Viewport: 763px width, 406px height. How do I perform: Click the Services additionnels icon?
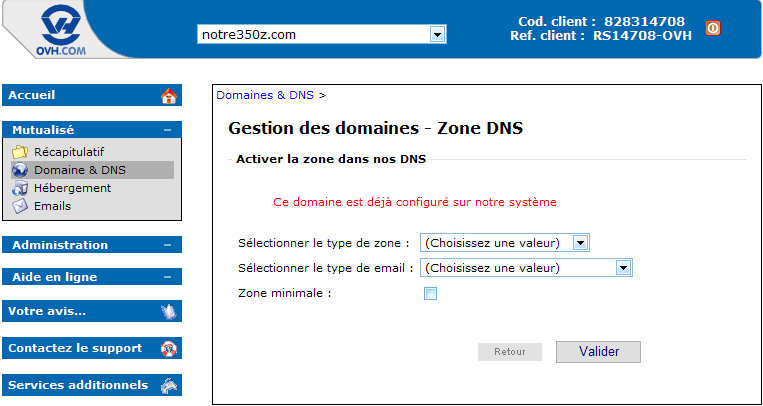pyautogui.click(x=168, y=385)
